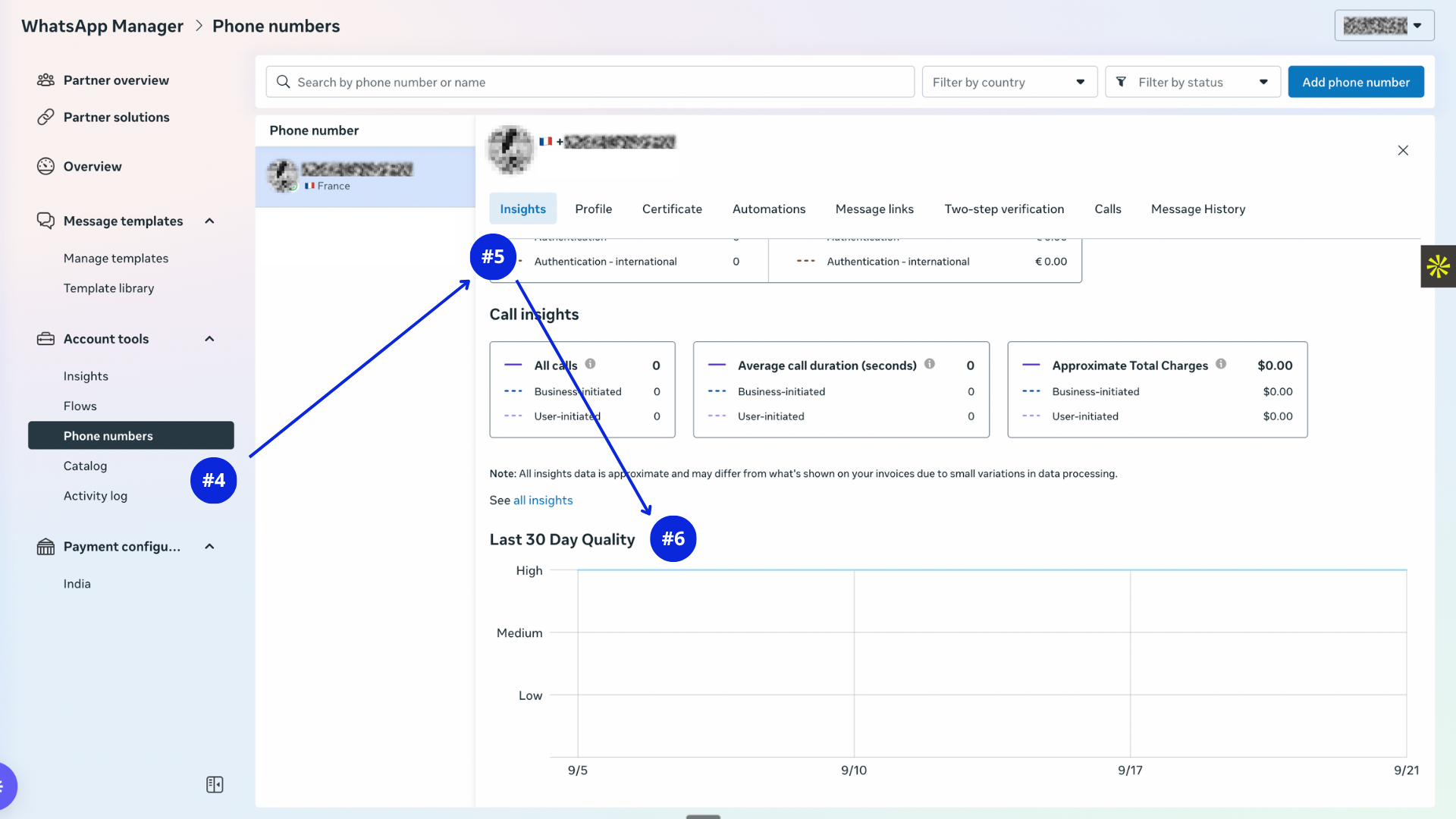Click the phone number search field
This screenshot has height=819, width=1456.
coord(590,82)
